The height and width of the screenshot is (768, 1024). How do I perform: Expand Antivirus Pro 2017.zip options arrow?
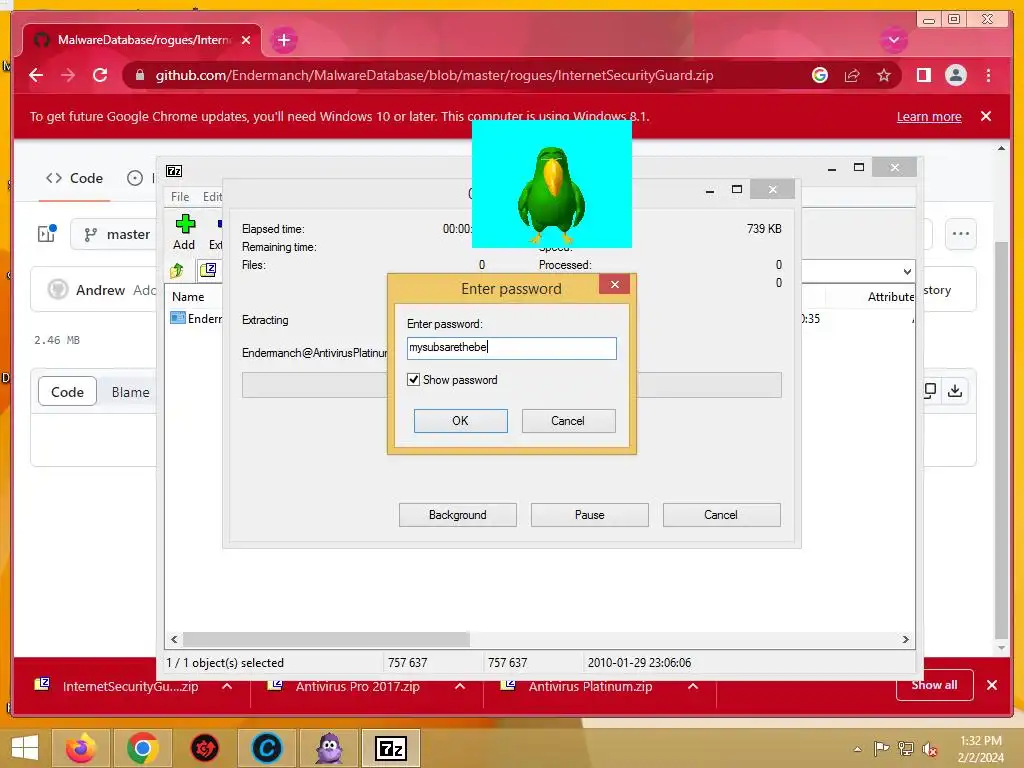pyautogui.click(x=460, y=686)
